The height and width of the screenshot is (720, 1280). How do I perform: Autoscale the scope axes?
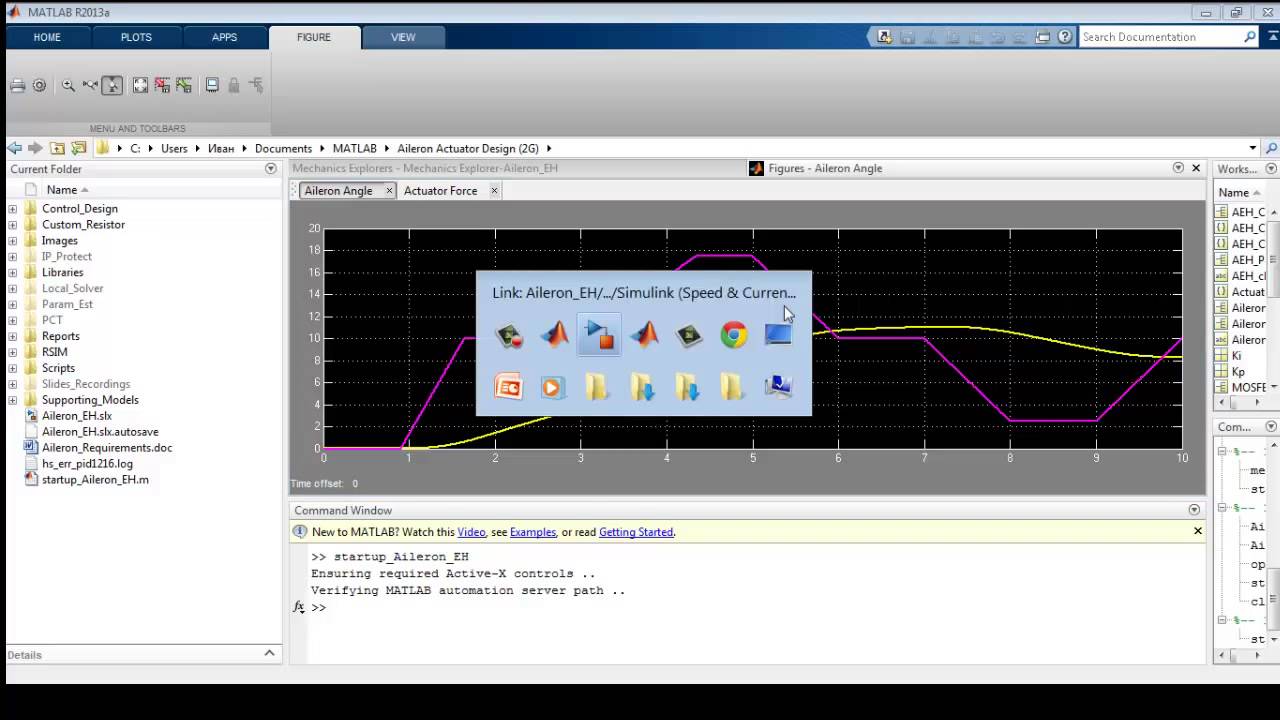tap(140, 86)
